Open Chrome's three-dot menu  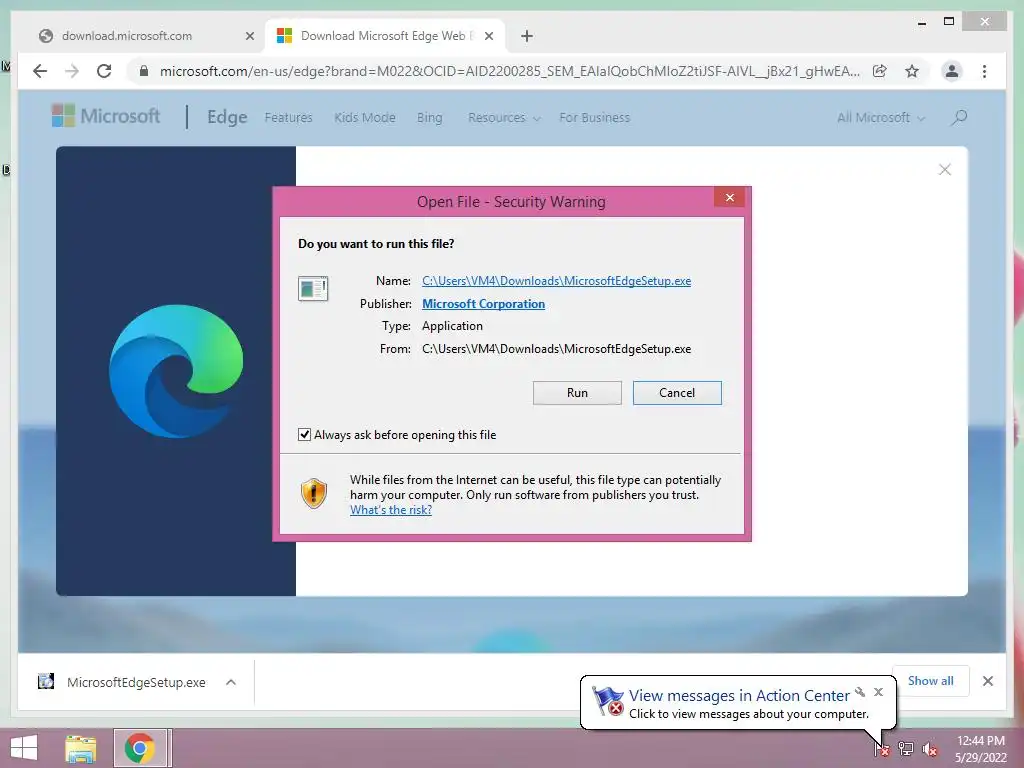pyautogui.click(x=984, y=71)
